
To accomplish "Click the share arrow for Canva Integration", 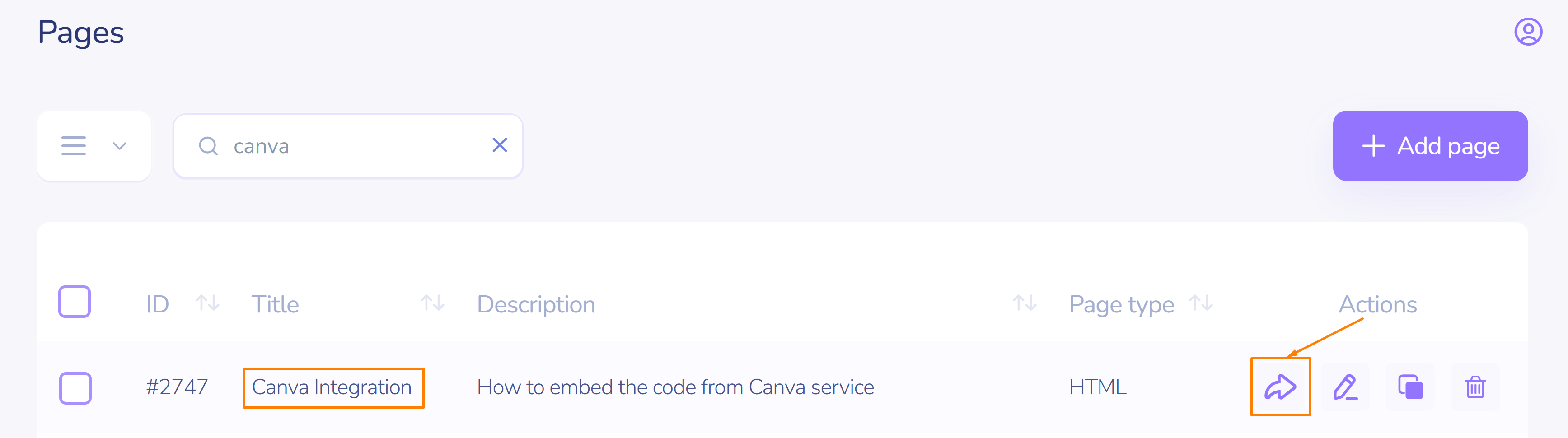I will [x=1280, y=387].
